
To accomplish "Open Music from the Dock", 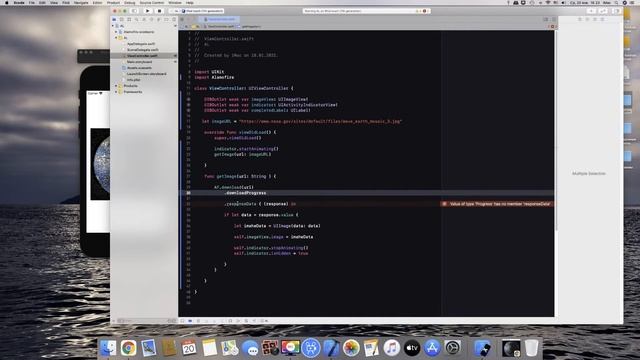I will point(391,348).
